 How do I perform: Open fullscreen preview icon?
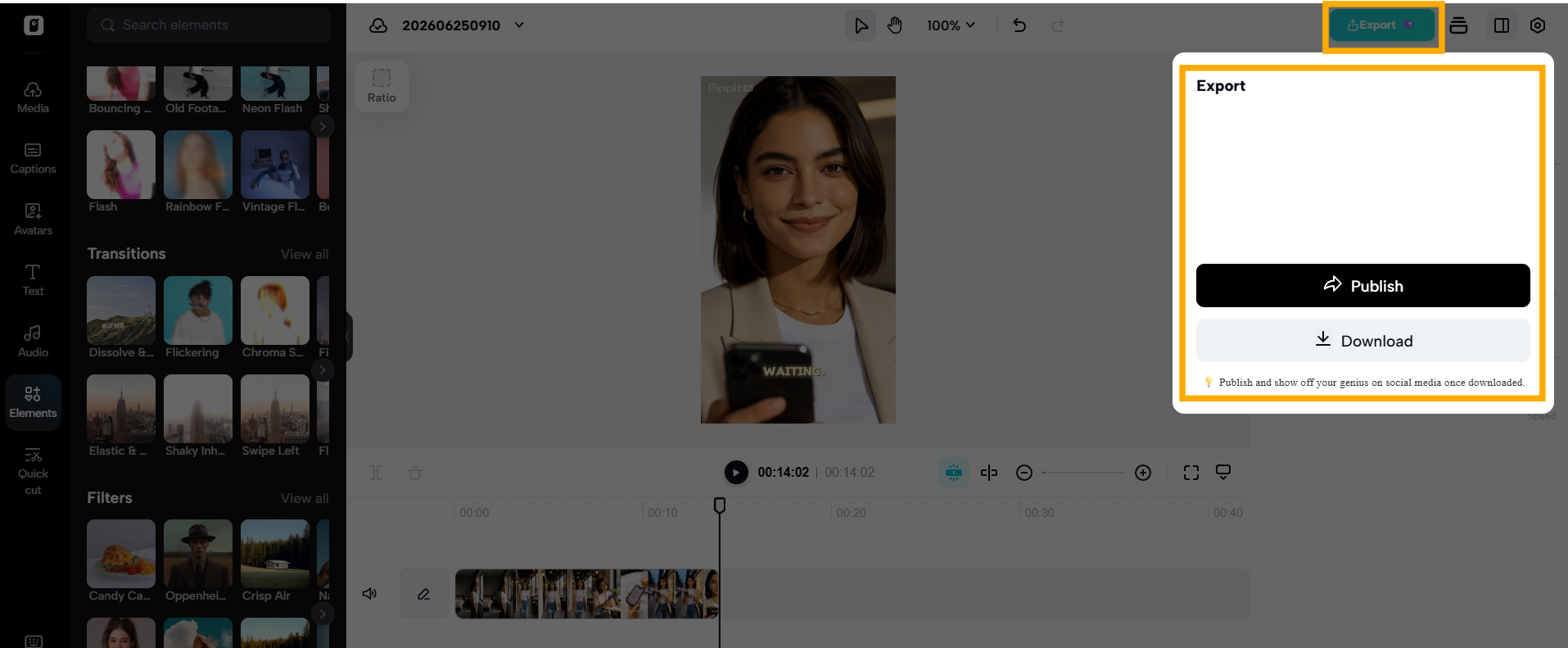pyautogui.click(x=1191, y=473)
